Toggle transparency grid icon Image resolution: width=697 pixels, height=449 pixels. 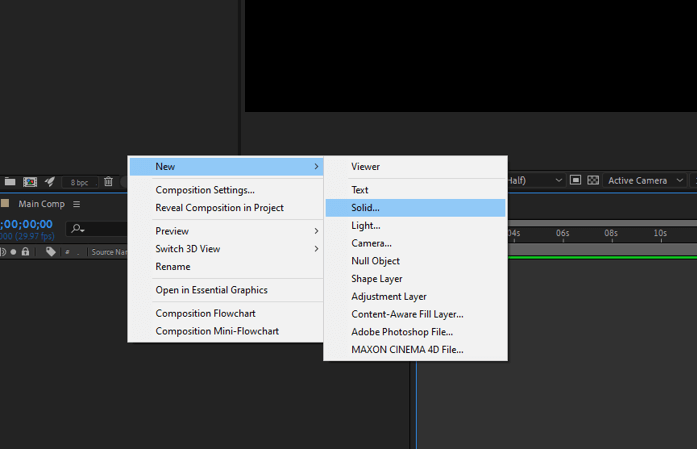point(593,180)
